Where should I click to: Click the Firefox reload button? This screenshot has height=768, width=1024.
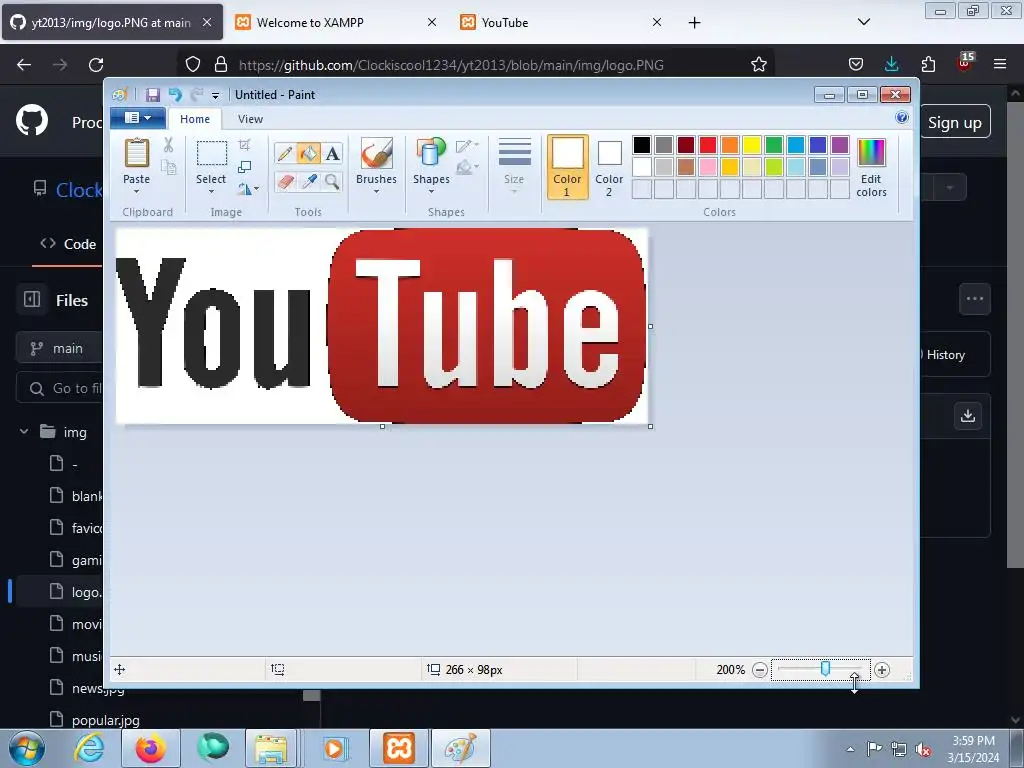click(x=96, y=65)
